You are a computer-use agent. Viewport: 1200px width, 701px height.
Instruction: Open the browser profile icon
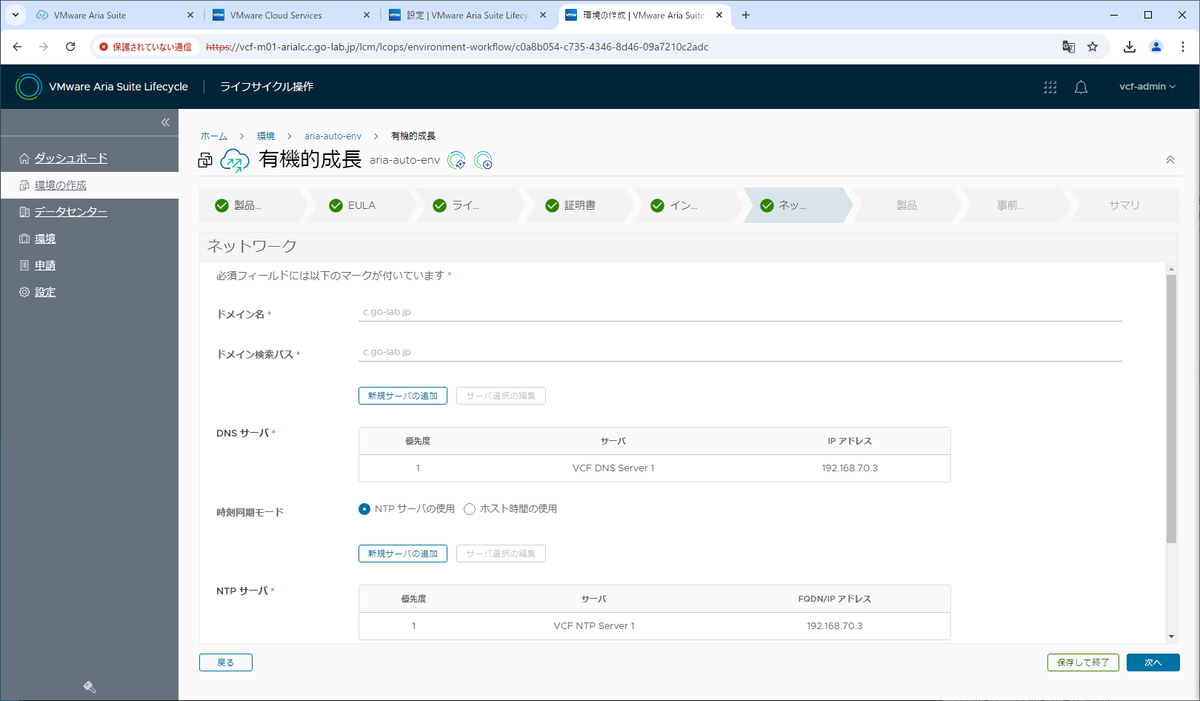pyautogui.click(x=1156, y=46)
